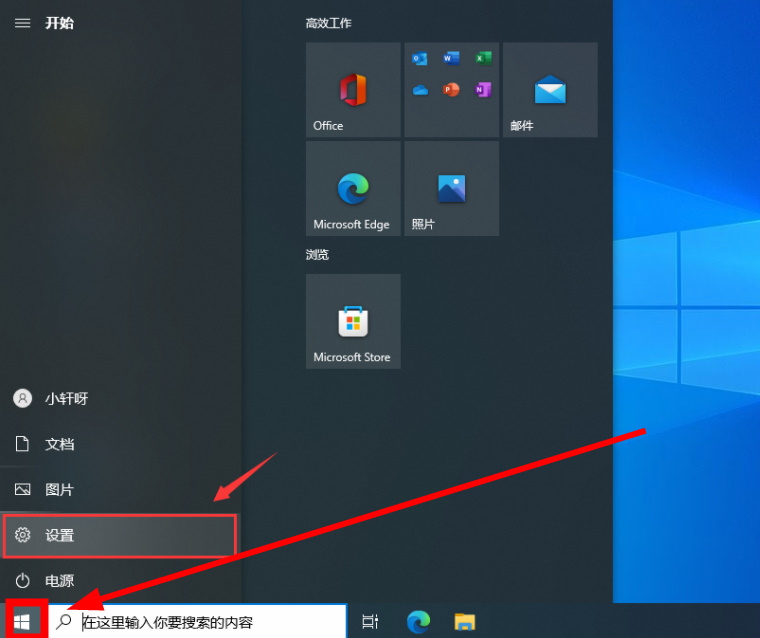The image size is (760, 638).
Task: Open Word from the Office folder tile
Action: point(451,59)
